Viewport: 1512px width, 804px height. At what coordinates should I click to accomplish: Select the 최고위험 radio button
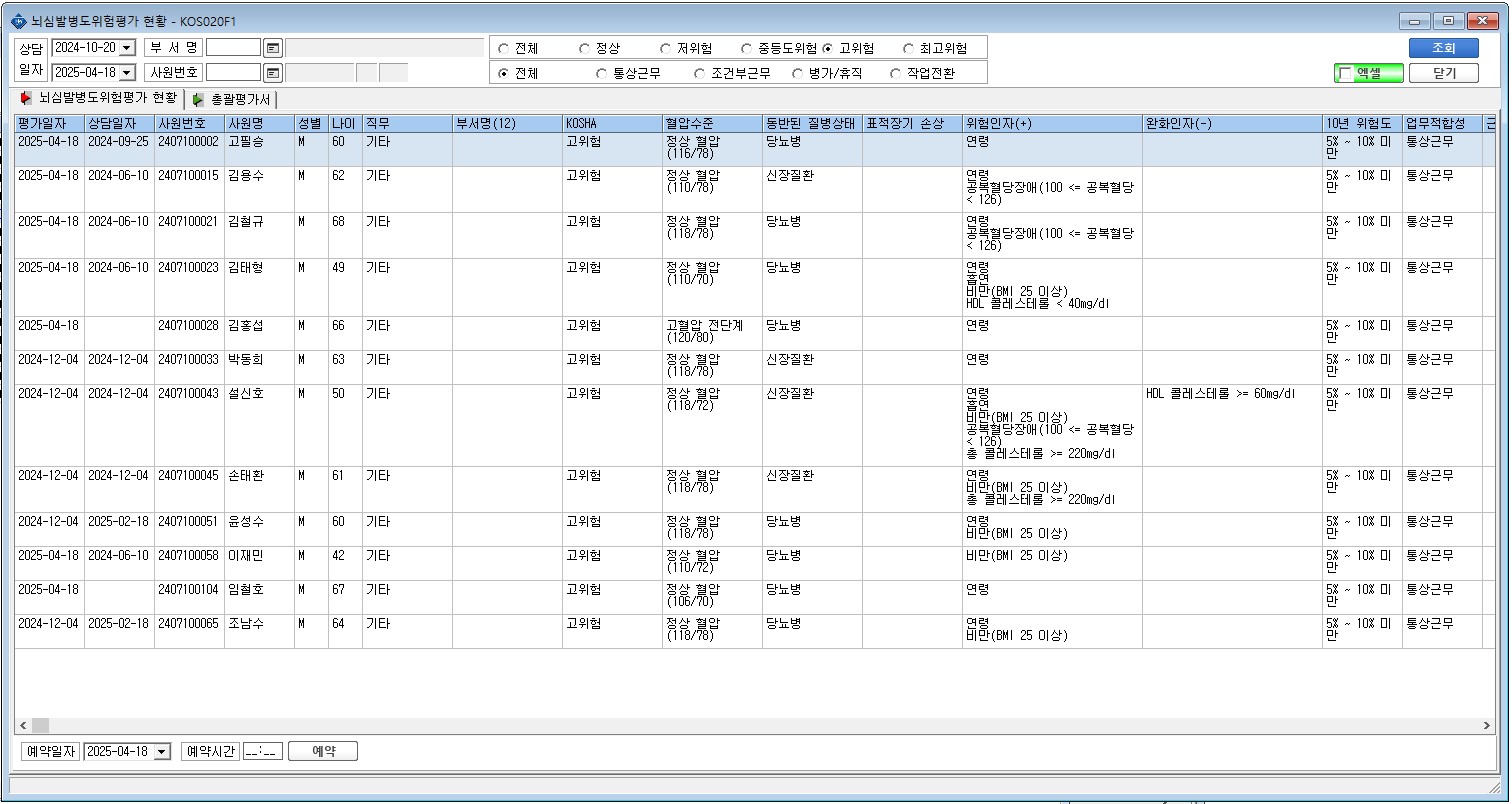point(908,48)
